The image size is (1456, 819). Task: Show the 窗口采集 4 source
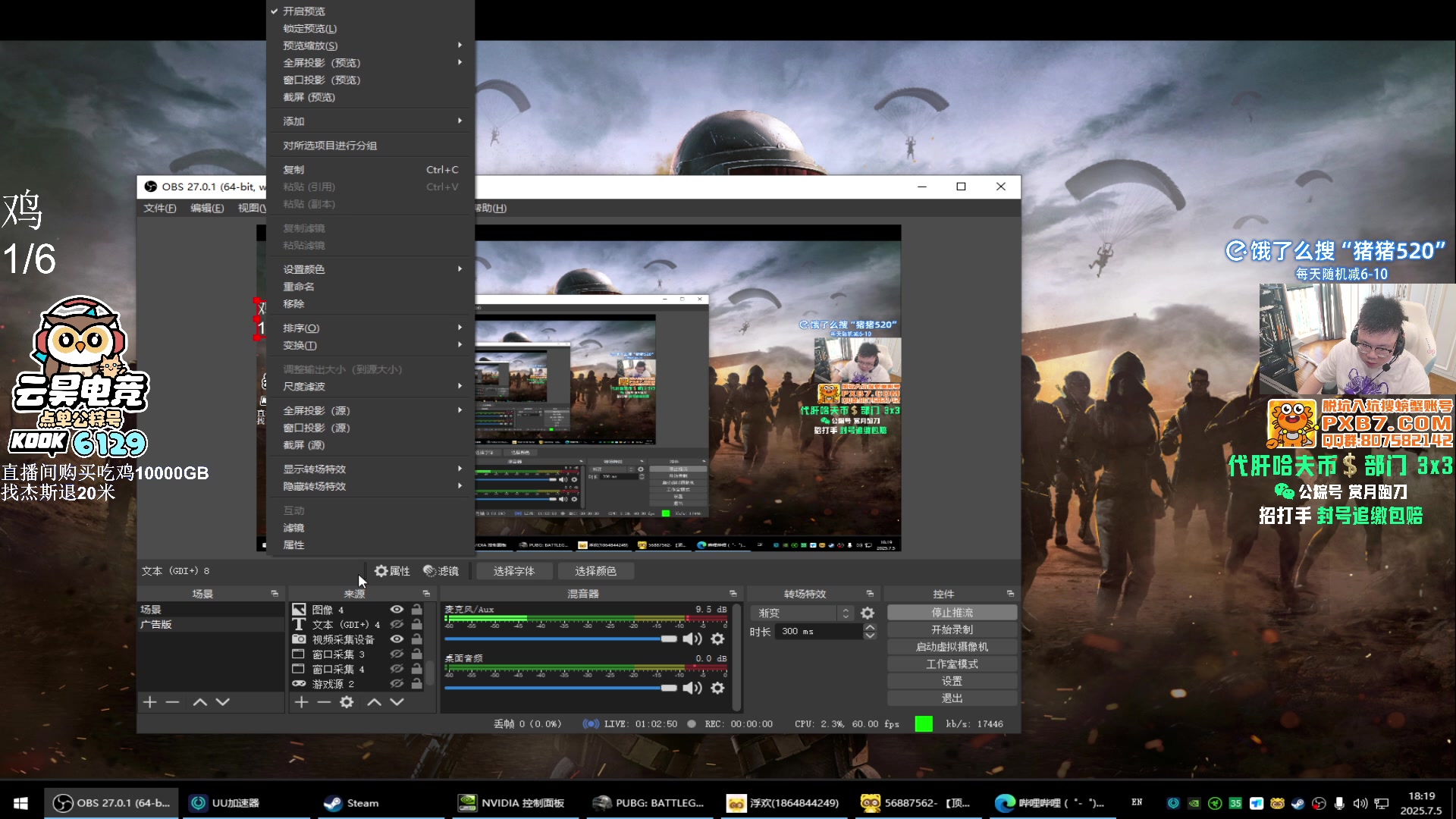(x=397, y=669)
